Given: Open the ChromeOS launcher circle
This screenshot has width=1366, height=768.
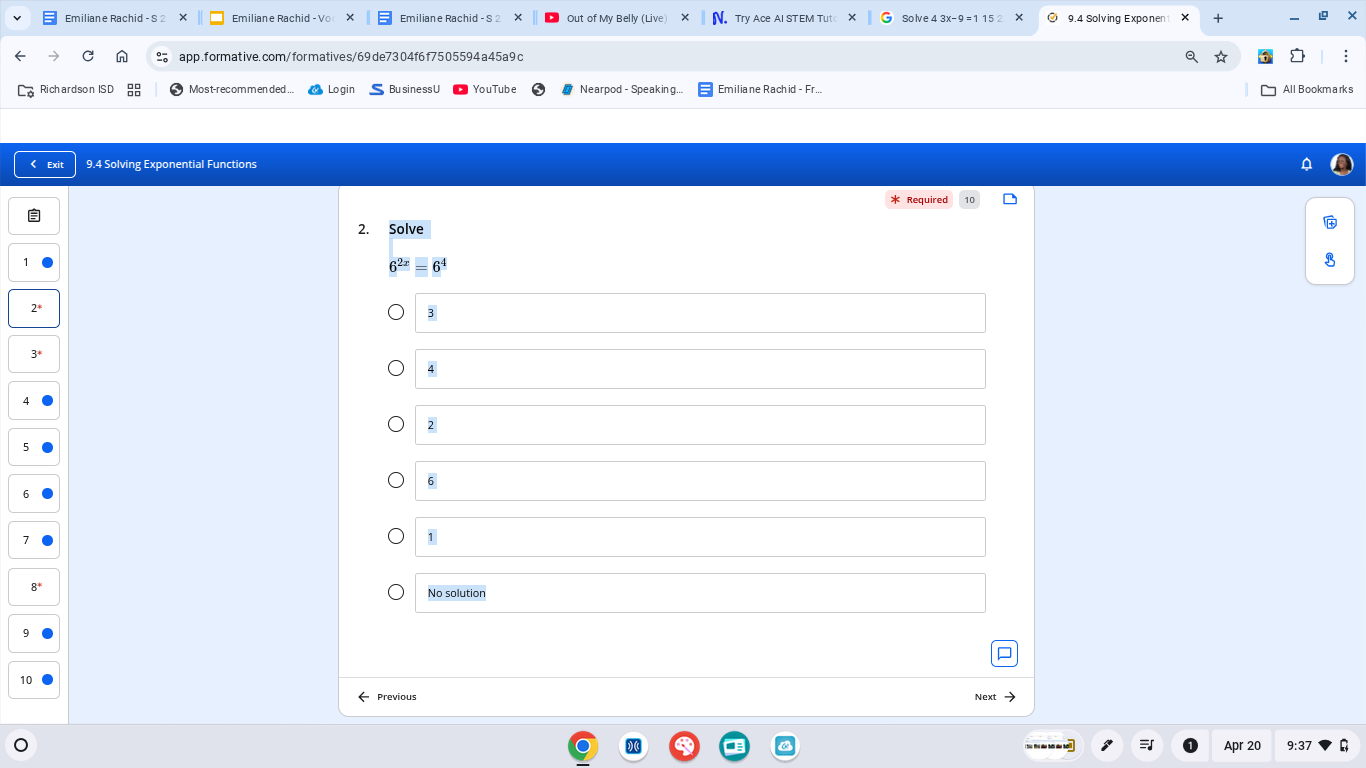Looking at the screenshot, I should pos(20,745).
